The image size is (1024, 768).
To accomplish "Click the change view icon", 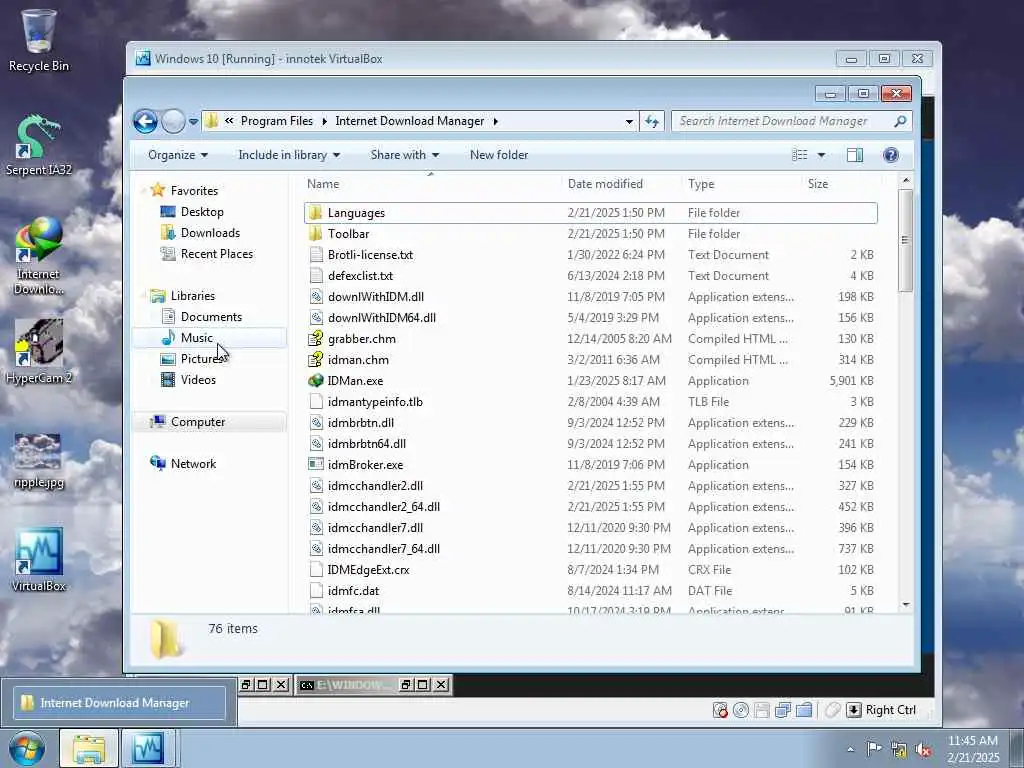I will click(x=799, y=155).
